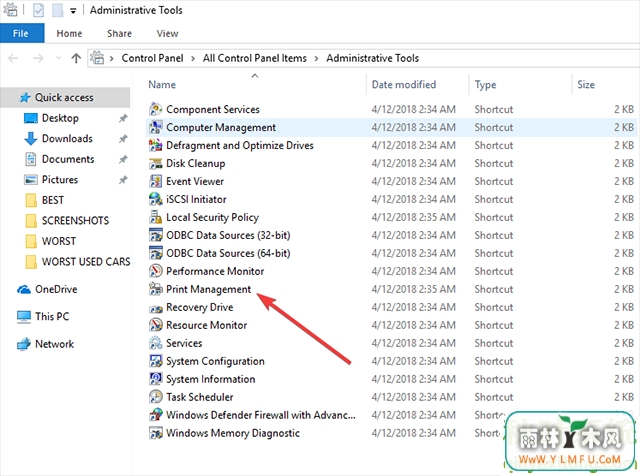
Task: Click Shortcut type in Event Viewer row
Action: tap(493, 181)
